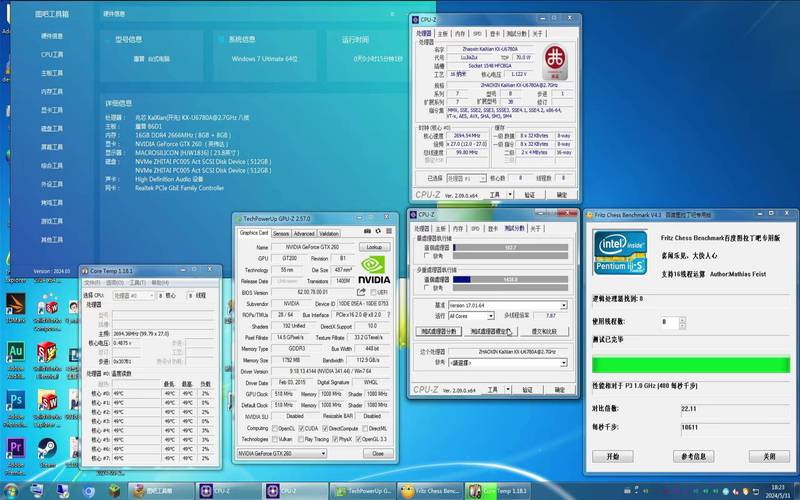800x500 pixels.
Task: Expand the 工具 arrow in the CPU-Z benchmark window
Action: point(508,390)
